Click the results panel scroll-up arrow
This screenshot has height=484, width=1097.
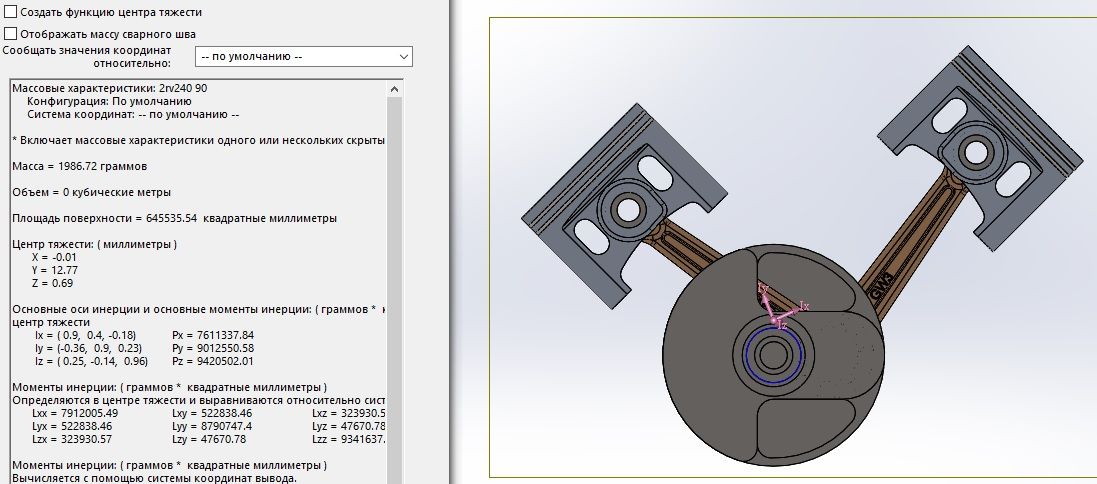[x=395, y=90]
